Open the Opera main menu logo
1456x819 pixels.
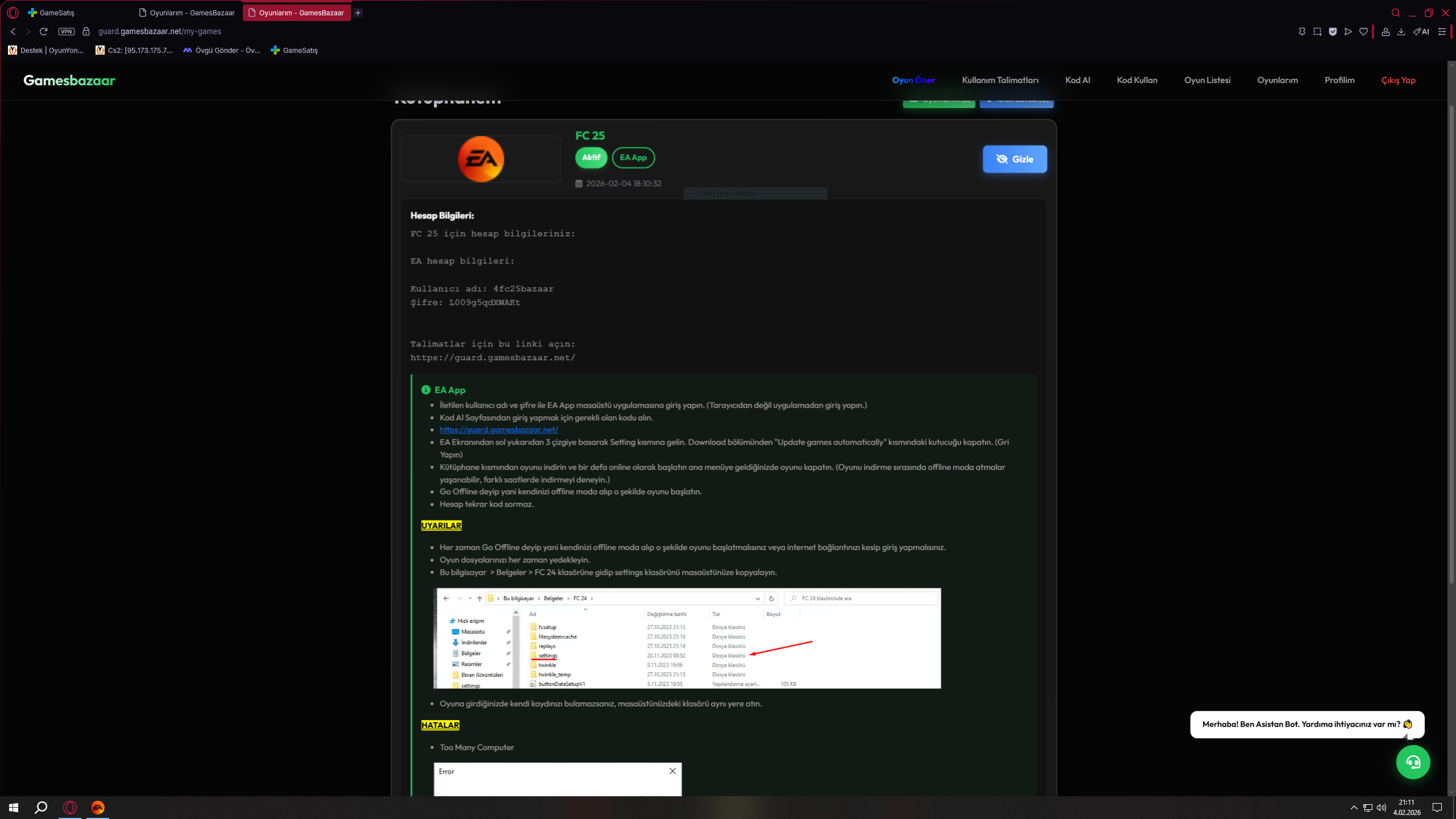[13, 13]
